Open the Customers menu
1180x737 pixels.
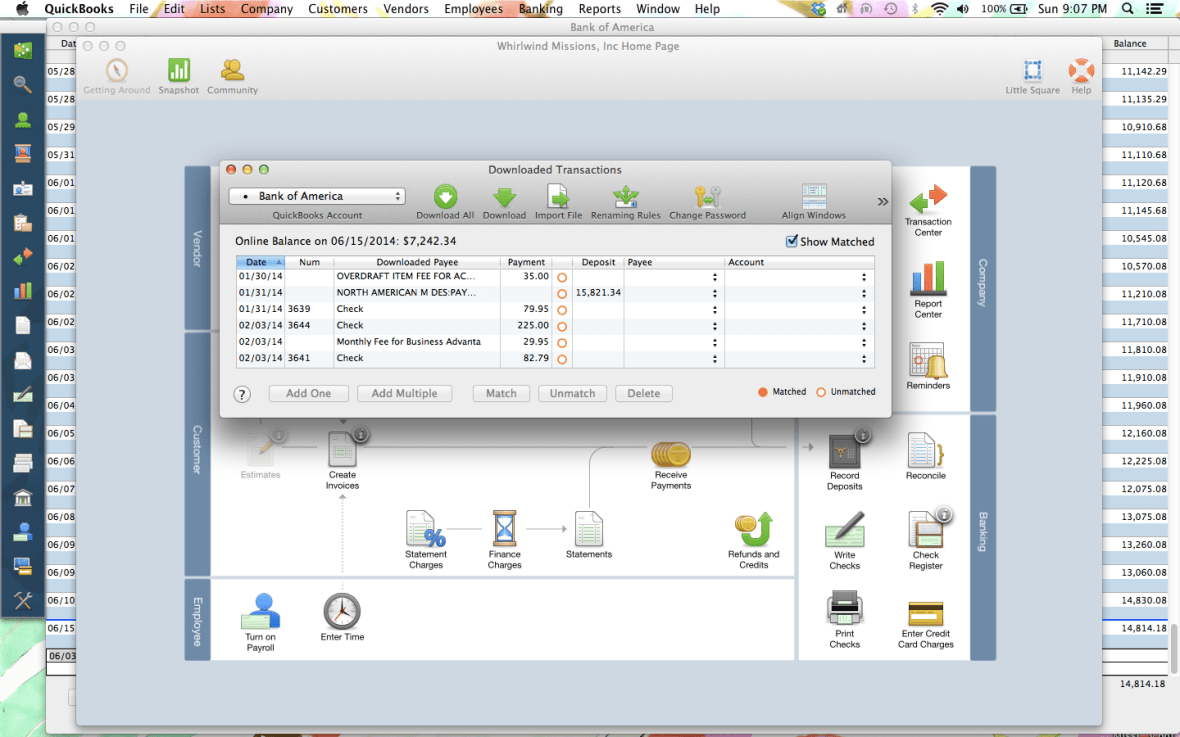337,8
